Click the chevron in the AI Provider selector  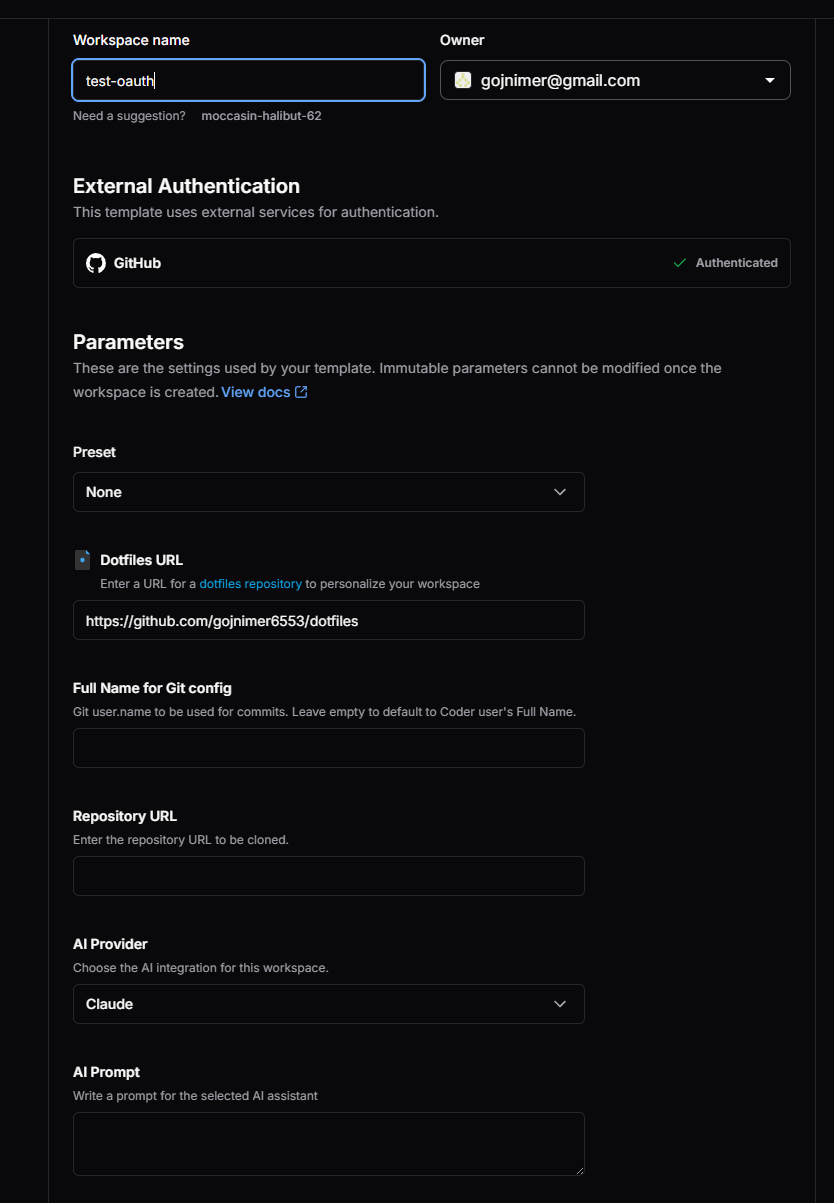[560, 1004]
